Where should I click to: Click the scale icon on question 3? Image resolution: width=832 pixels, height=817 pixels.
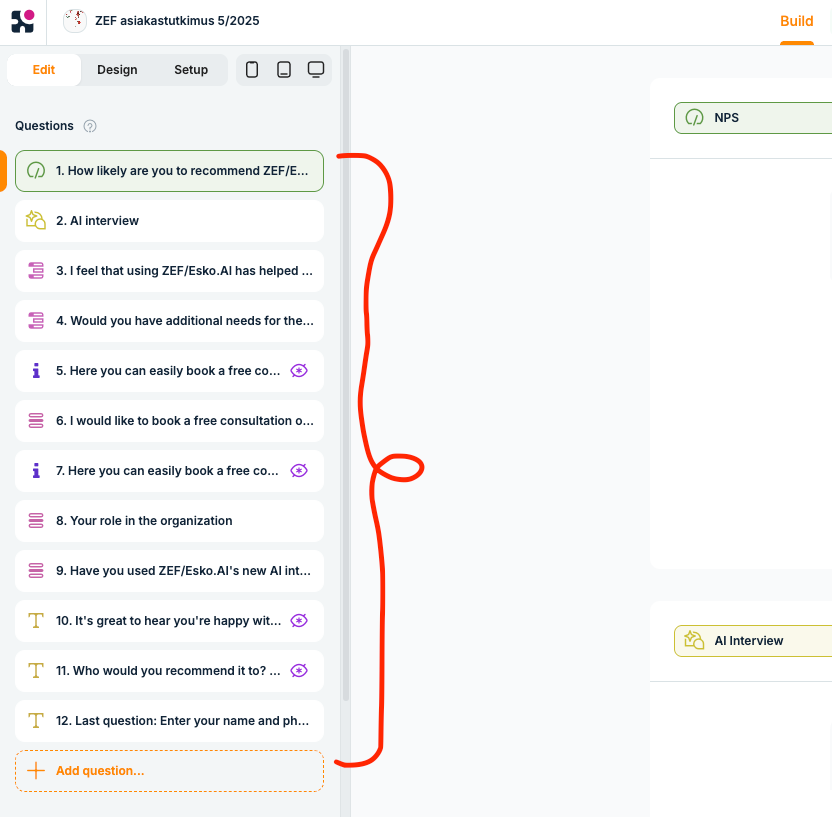(36, 271)
